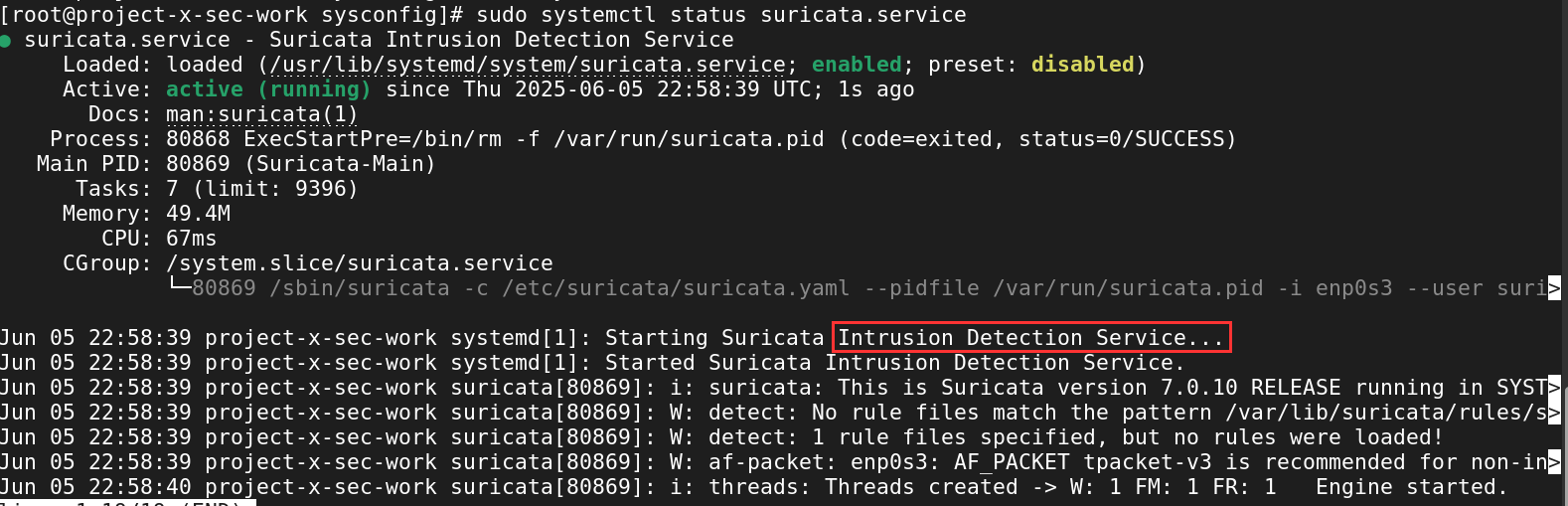Click the Memory value 49.4M
This screenshot has height=506, width=1568.
198,214
